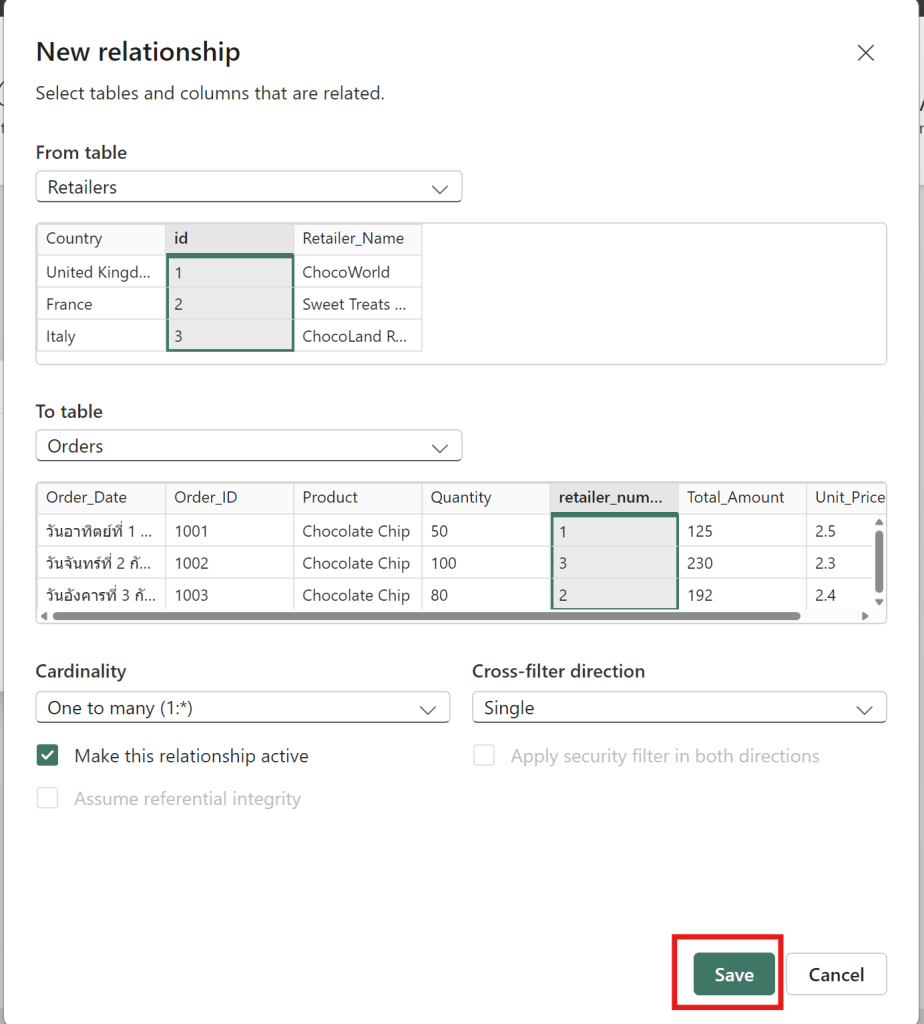Click the Orders horizontal scrollbar
The width and height of the screenshot is (924, 1024).
[x=425, y=616]
